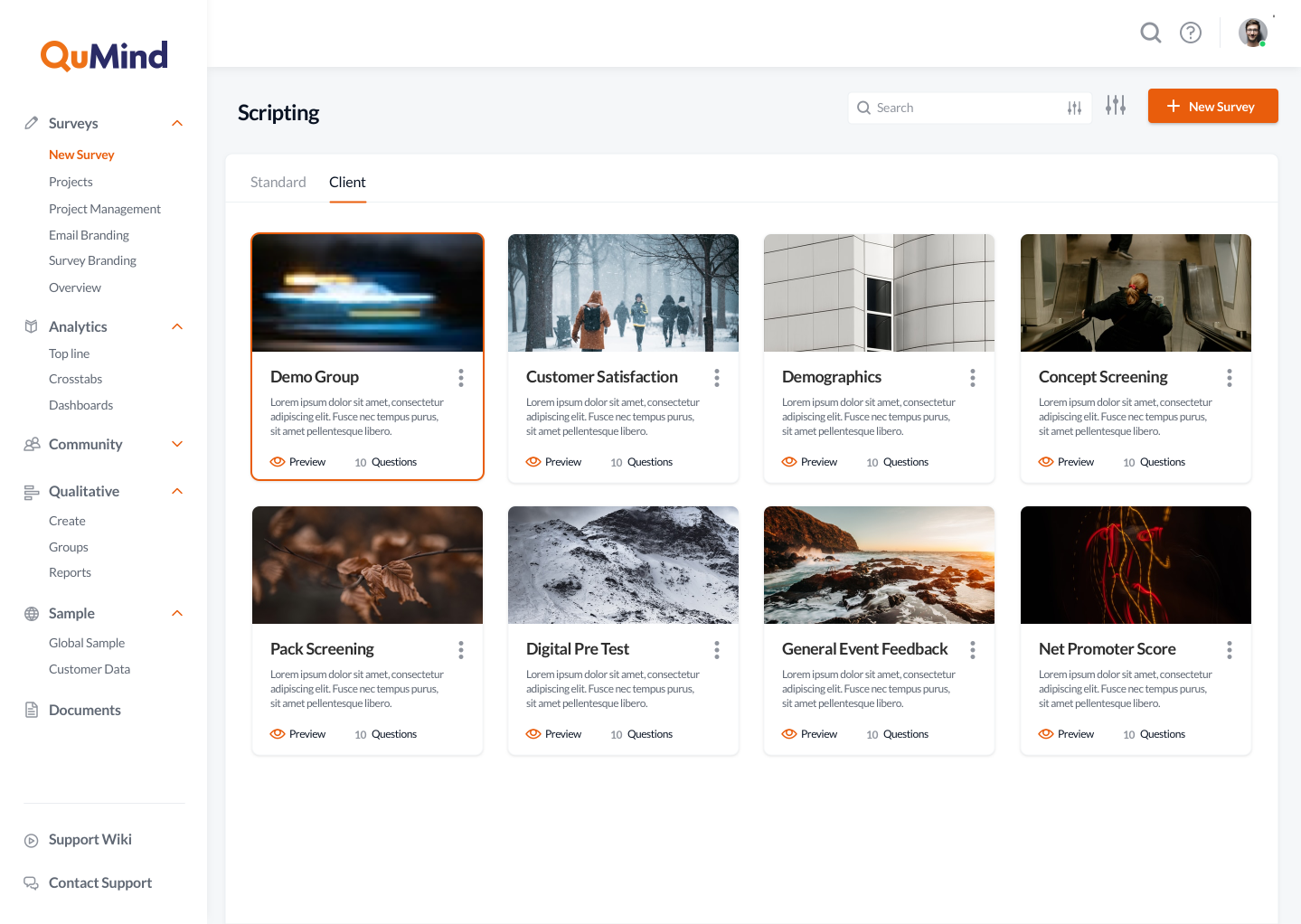Click the Documents file icon in sidebar
Viewport: 1301px width, 924px height.
pyautogui.click(x=32, y=710)
